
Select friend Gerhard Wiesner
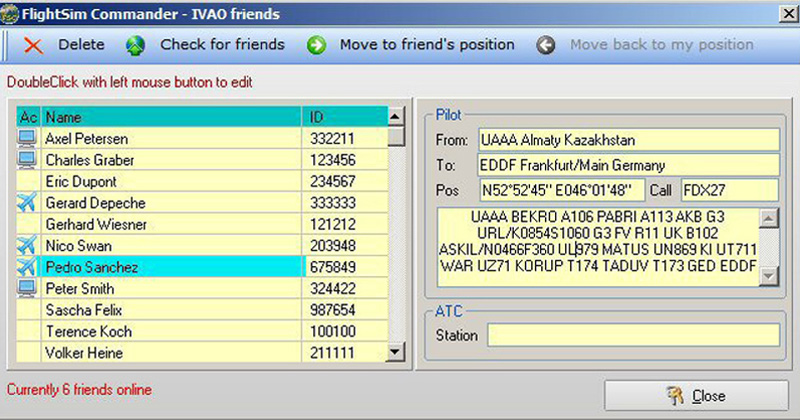coord(171,224)
